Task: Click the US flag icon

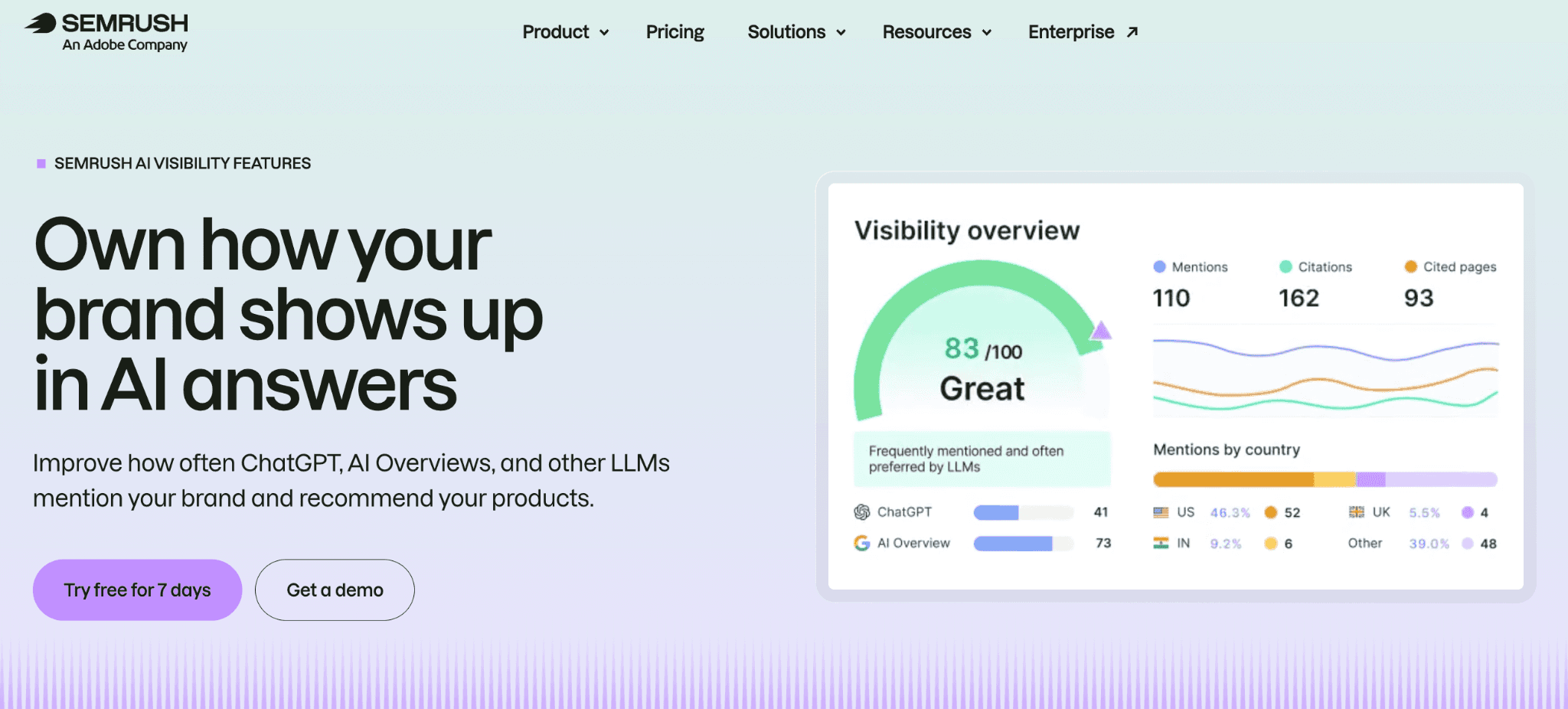Action: (1161, 512)
